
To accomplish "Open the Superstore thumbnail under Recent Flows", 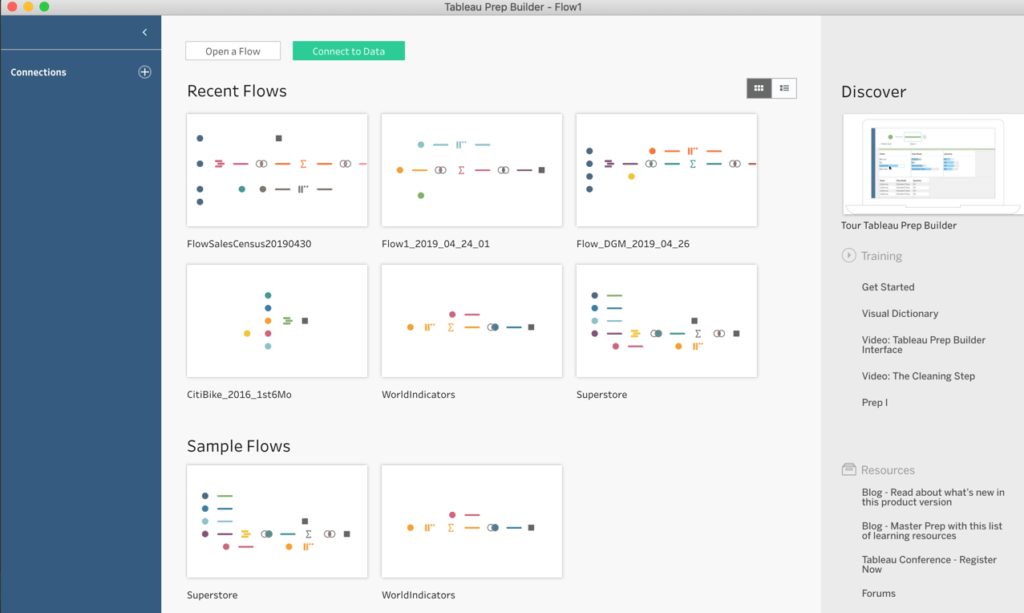I will tap(667, 321).
